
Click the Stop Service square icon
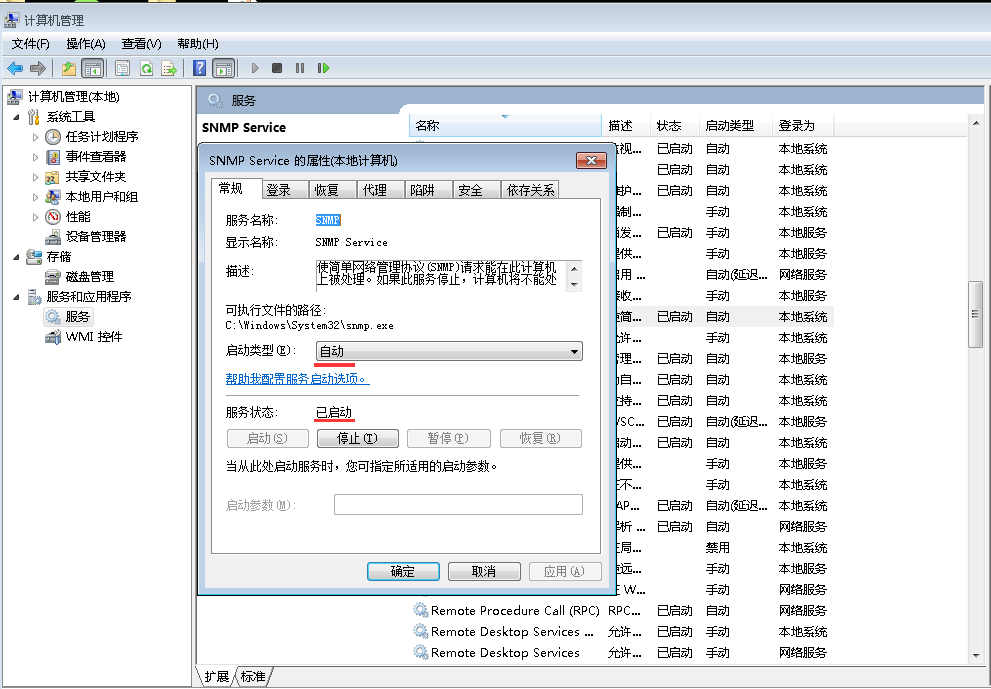tap(277, 68)
